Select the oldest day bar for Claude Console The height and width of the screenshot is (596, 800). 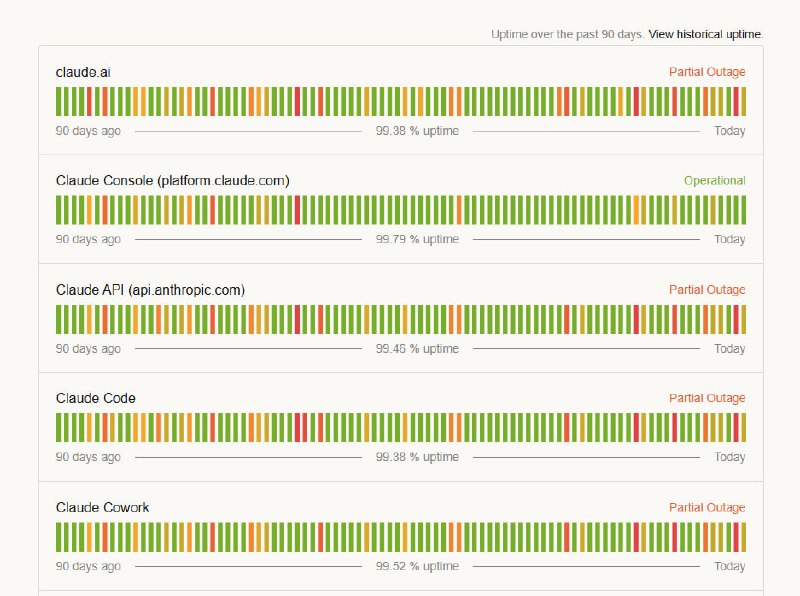tap(59, 210)
